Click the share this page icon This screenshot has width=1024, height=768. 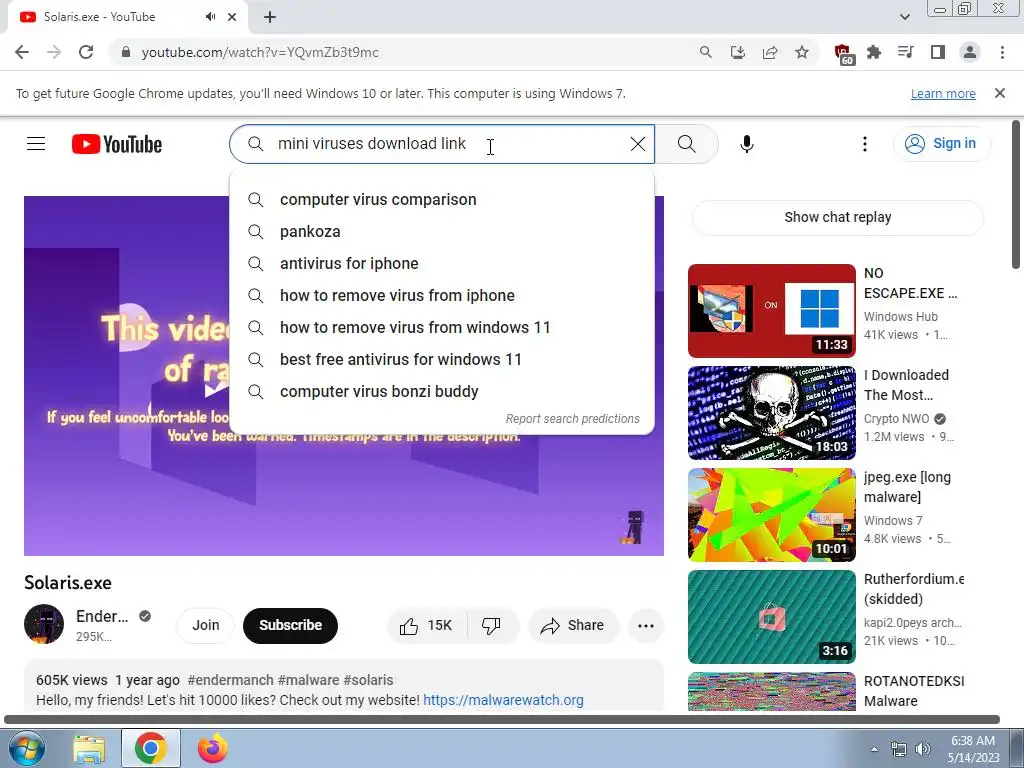pos(770,52)
